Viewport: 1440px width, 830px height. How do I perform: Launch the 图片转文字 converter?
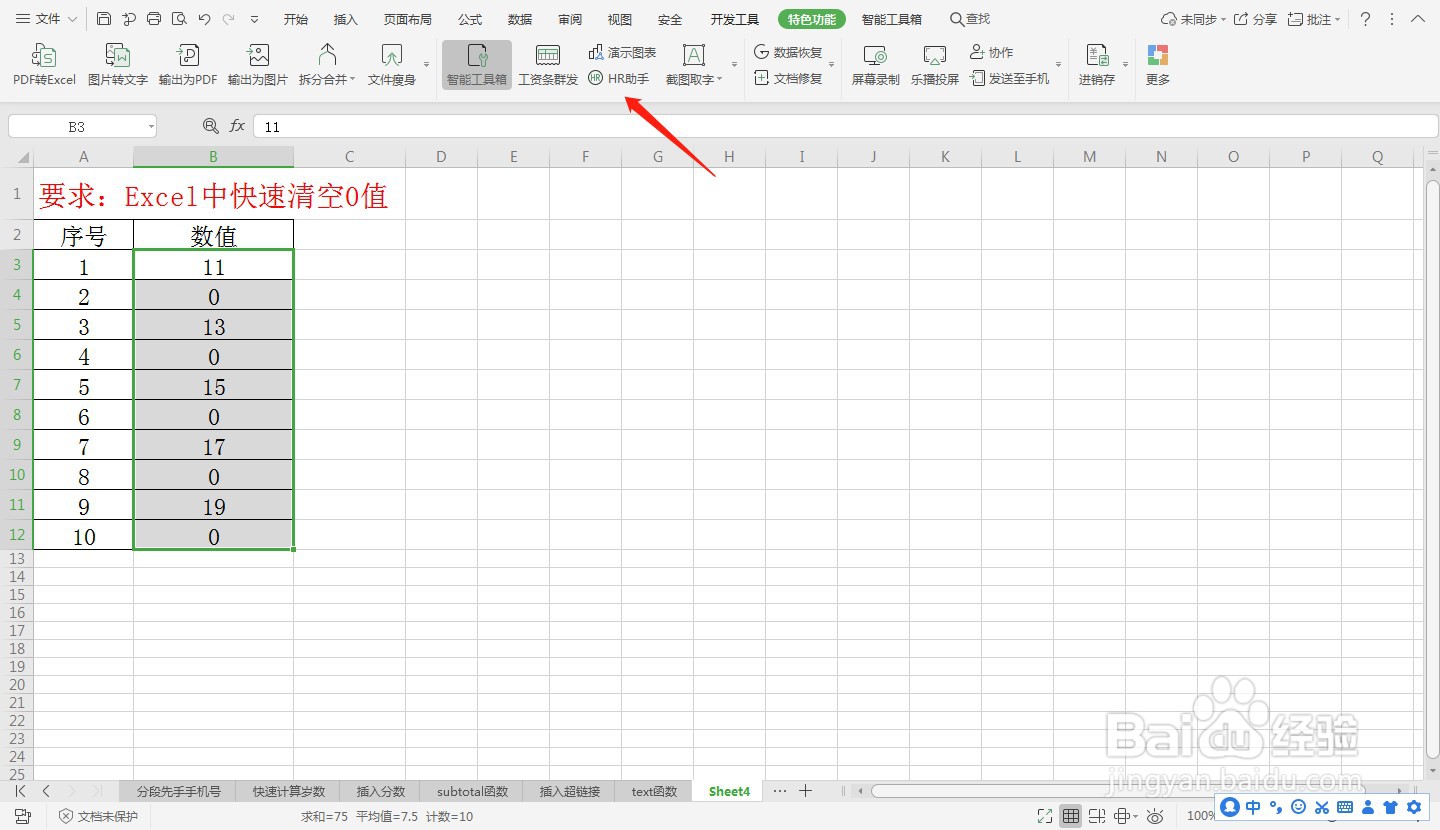pos(118,65)
